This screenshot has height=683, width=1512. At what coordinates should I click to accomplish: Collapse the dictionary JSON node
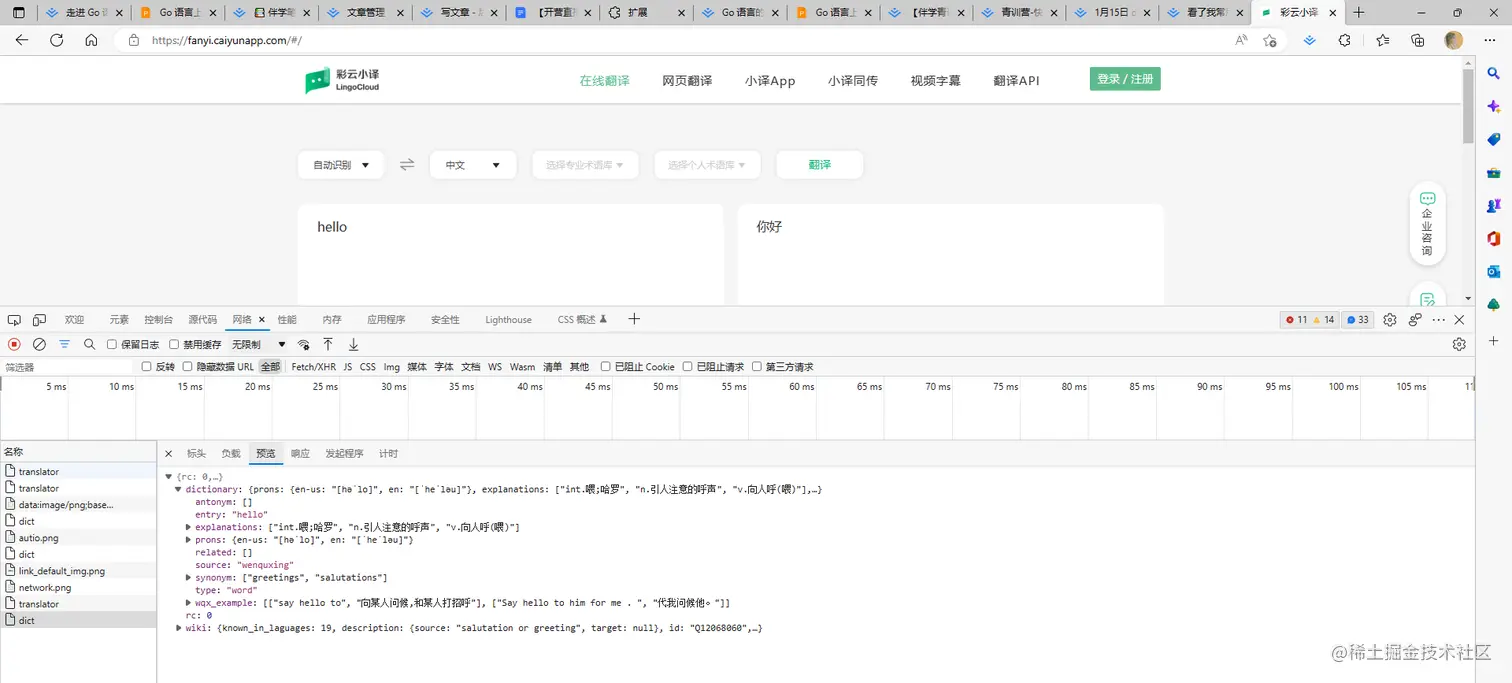[x=179, y=489]
